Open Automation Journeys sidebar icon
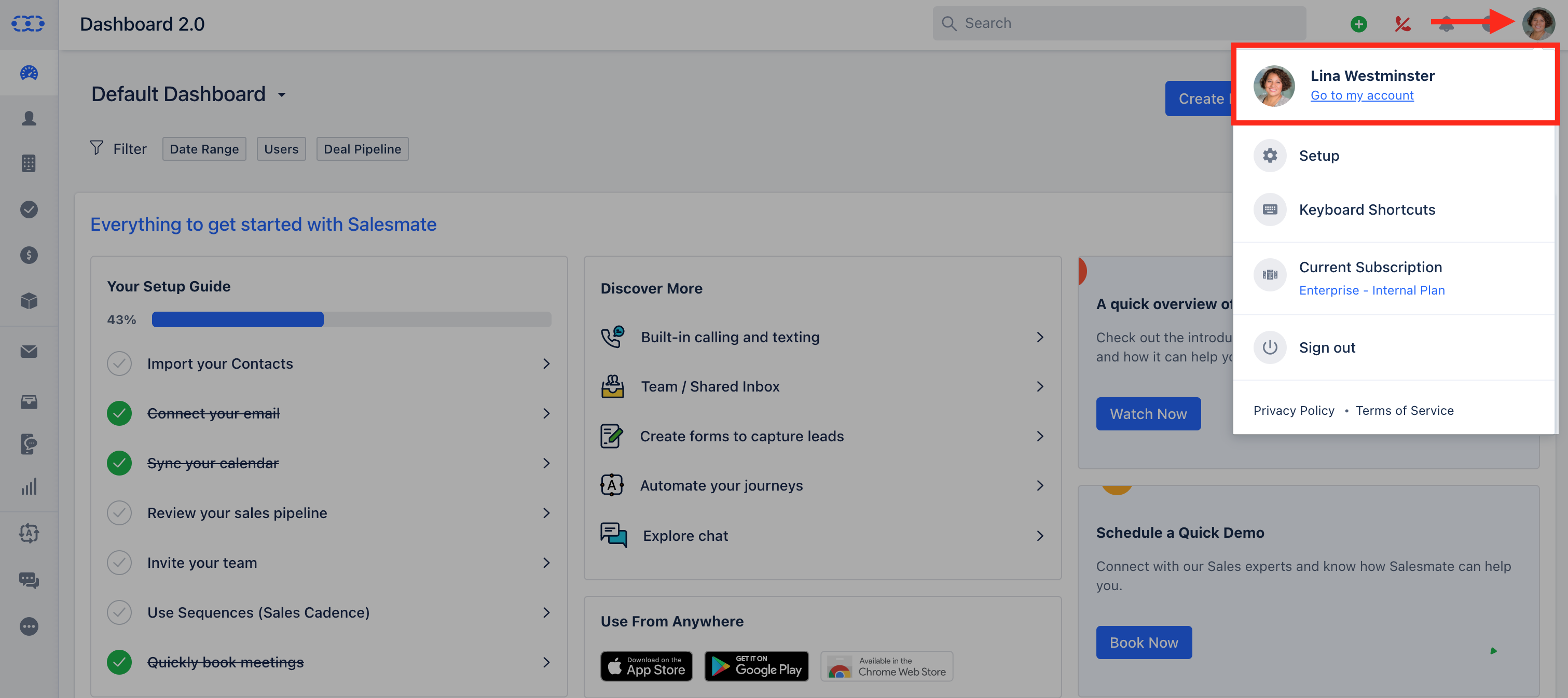 (x=29, y=533)
